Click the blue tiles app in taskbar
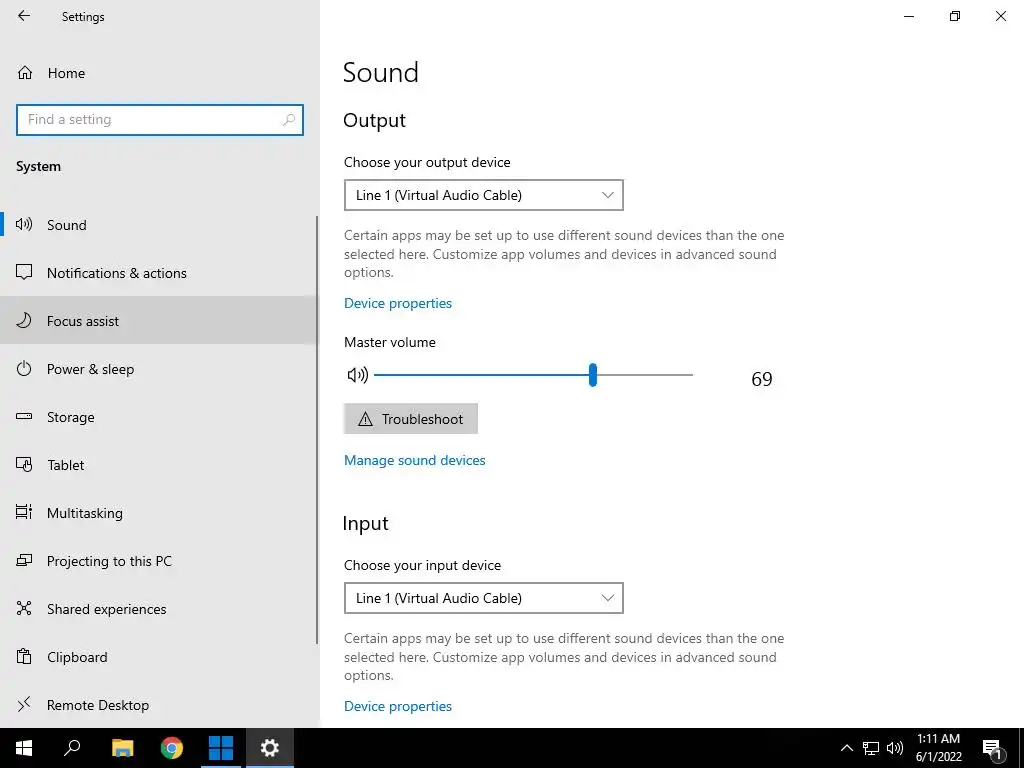Screen dimensions: 1024x768 click(221, 748)
